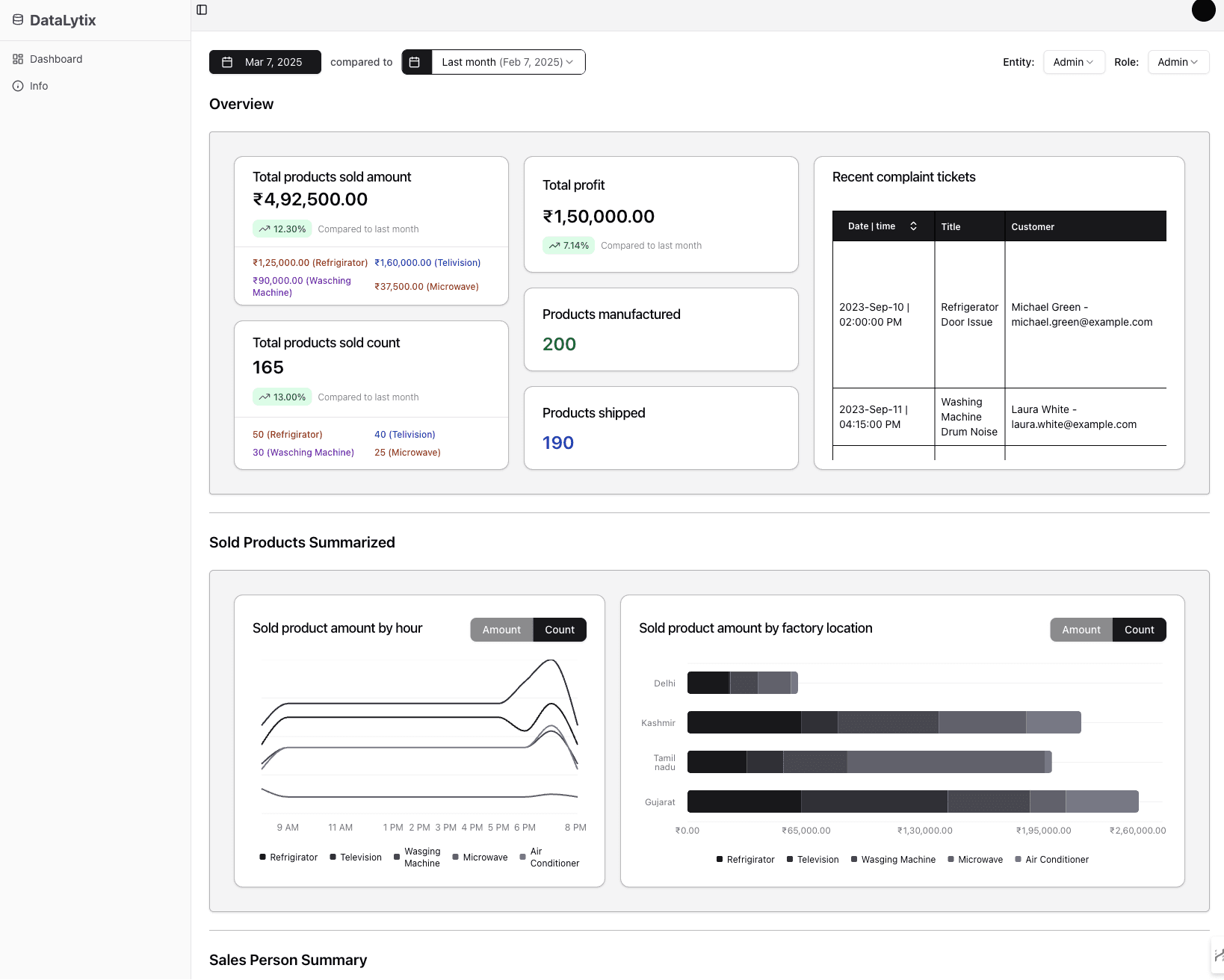Click the calendar icon beside Last month
Image resolution: width=1224 pixels, height=980 pixels.
click(416, 62)
